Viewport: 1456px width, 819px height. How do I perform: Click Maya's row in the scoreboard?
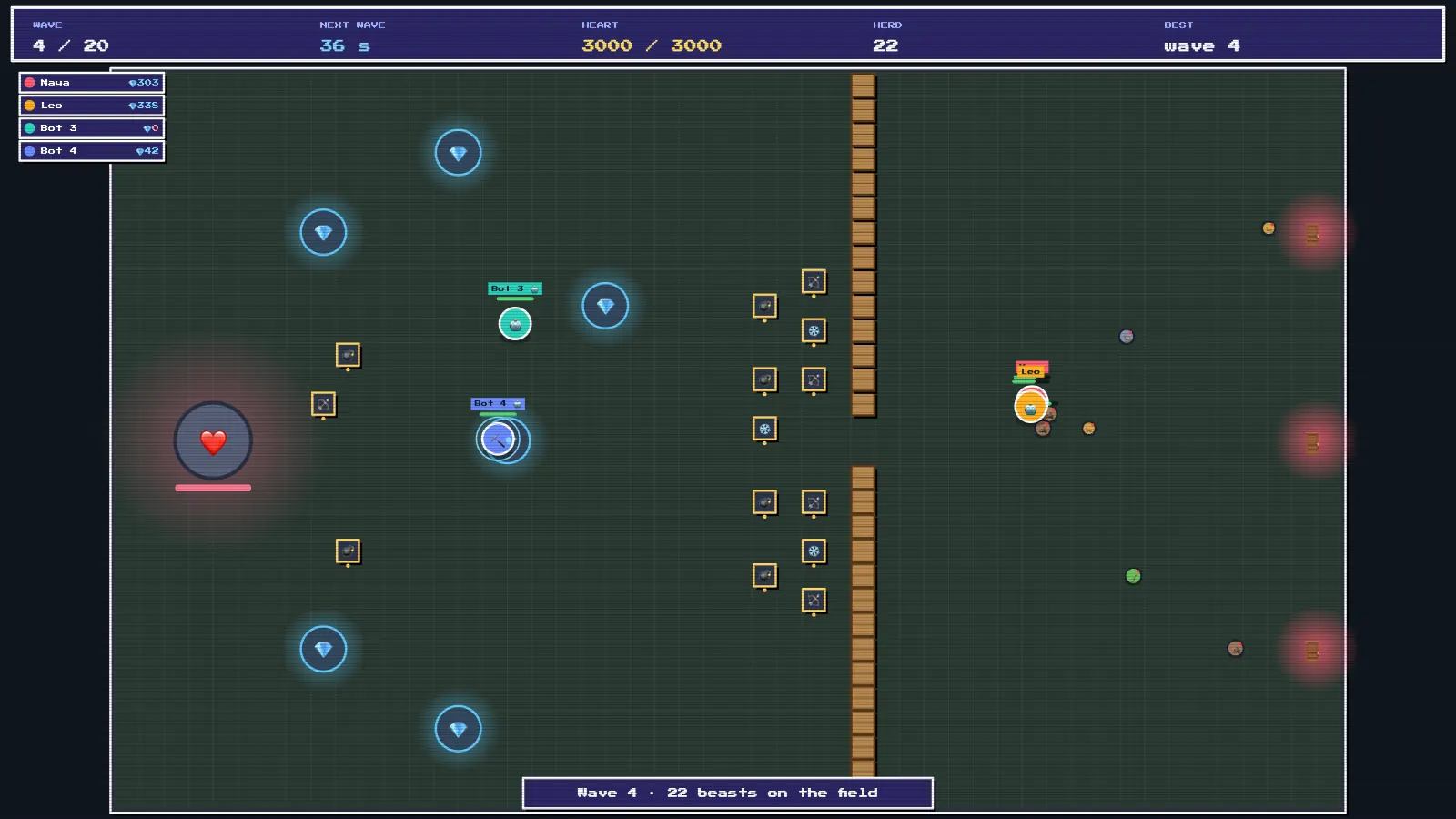[92, 83]
